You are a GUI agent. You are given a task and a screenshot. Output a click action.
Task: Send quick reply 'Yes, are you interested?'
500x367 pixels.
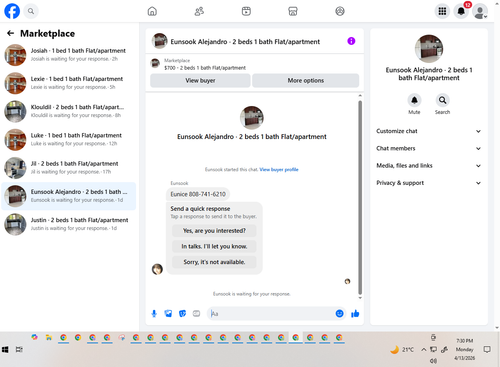tap(214, 231)
